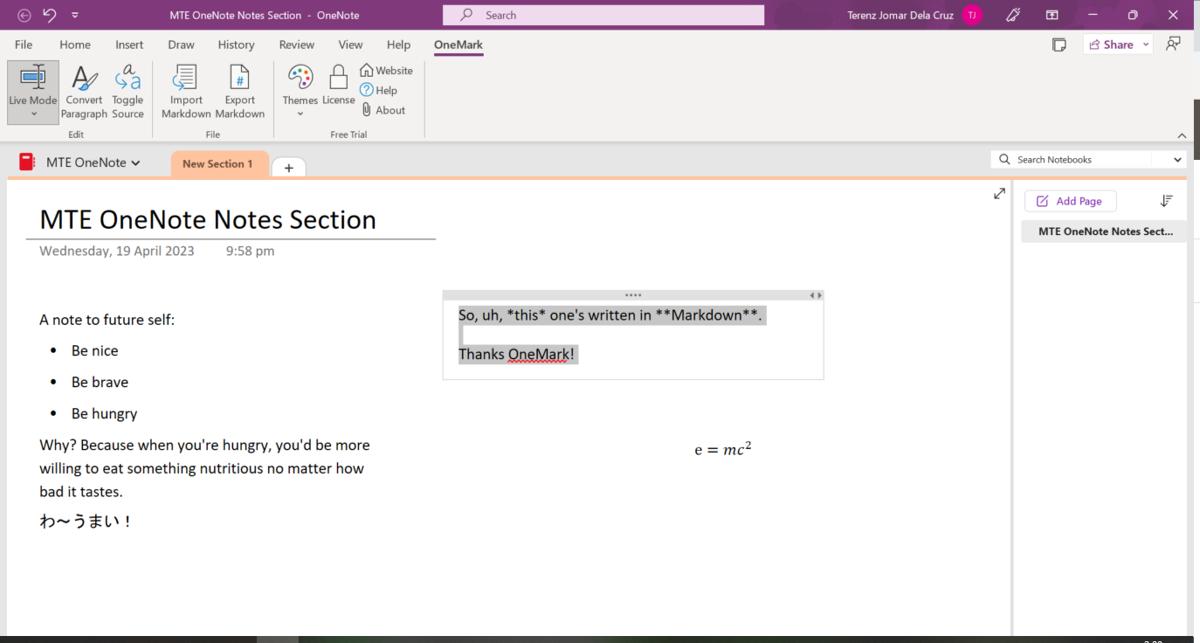This screenshot has width=1200, height=643.
Task: Click Export Markdown
Action: (239, 90)
